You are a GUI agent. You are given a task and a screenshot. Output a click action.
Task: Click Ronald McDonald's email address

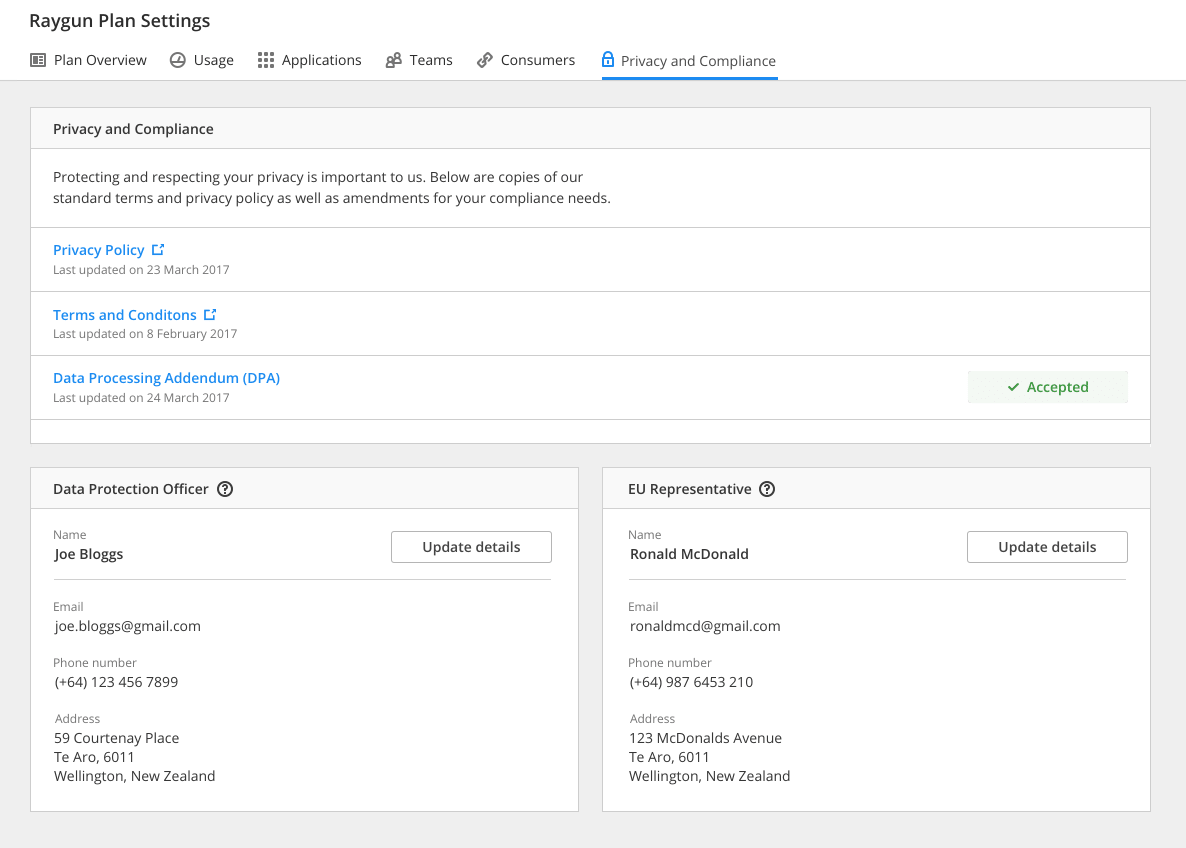tap(705, 626)
